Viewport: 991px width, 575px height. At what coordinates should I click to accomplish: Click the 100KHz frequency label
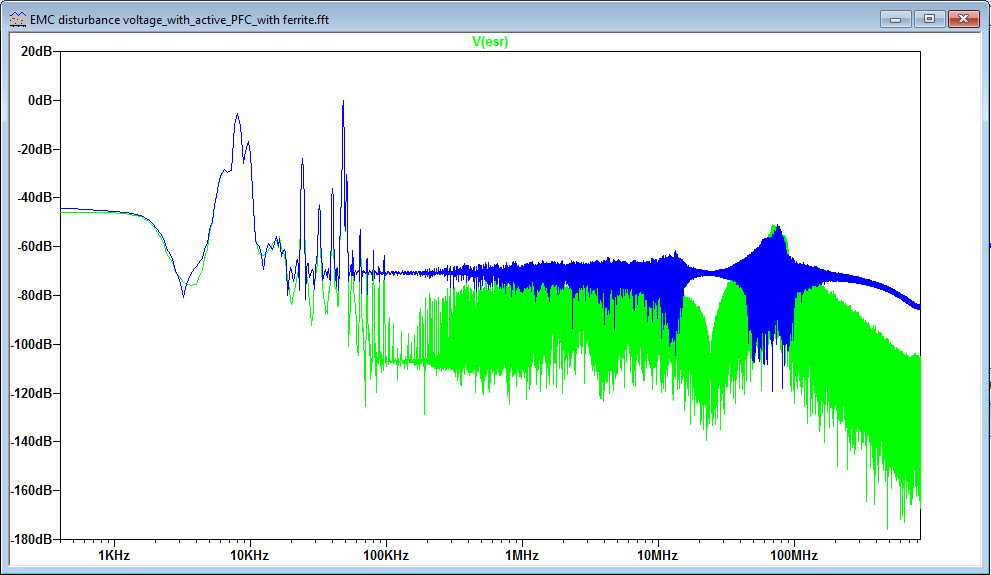pyautogui.click(x=386, y=555)
